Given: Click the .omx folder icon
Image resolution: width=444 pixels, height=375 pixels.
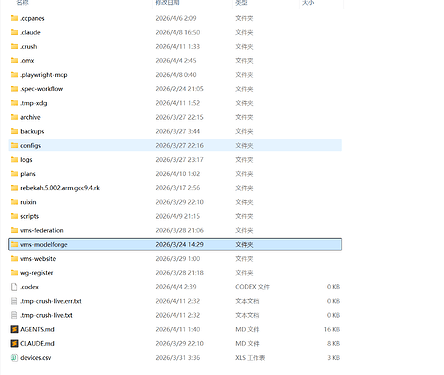Looking at the screenshot, I should (14, 60).
